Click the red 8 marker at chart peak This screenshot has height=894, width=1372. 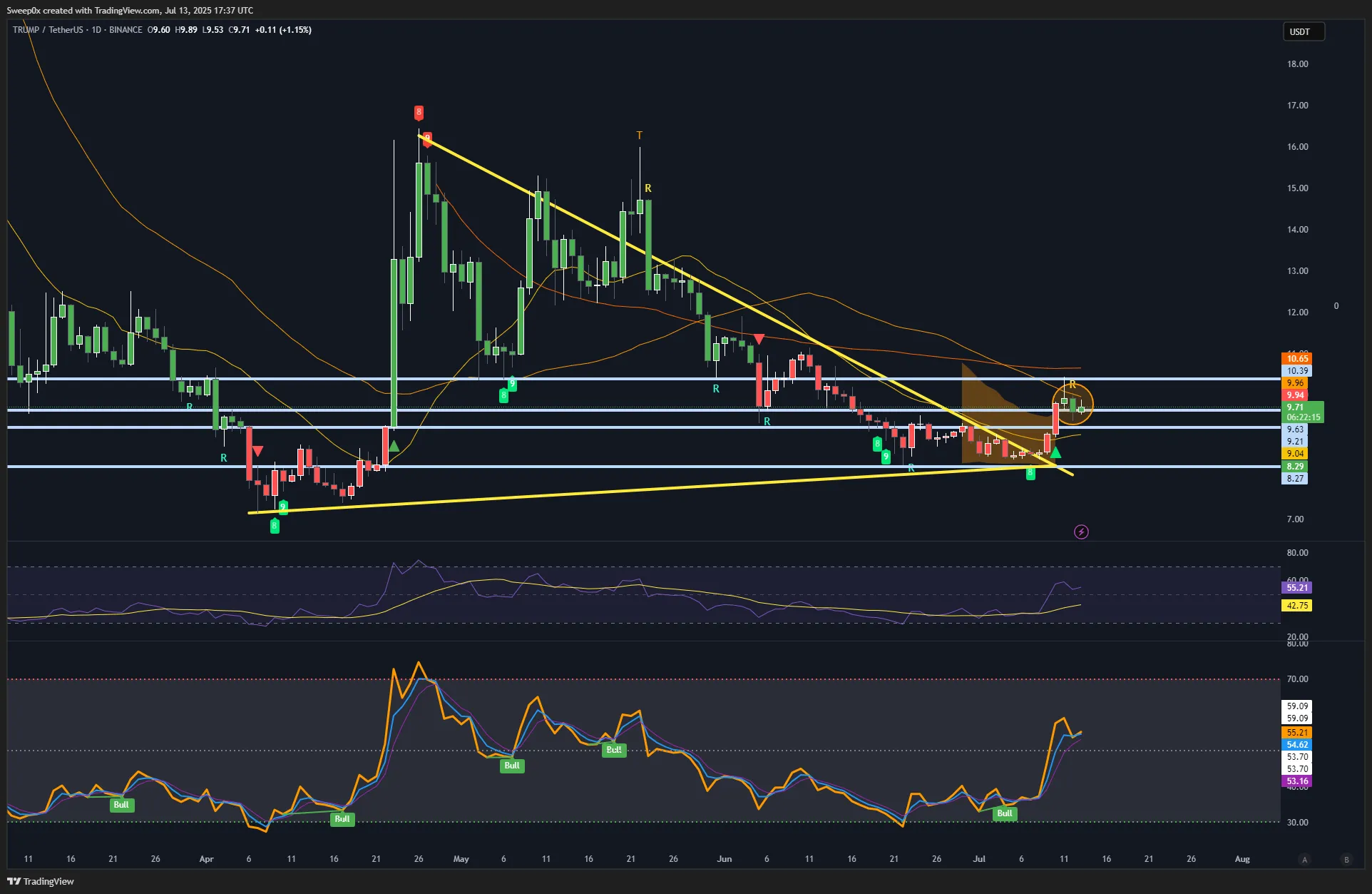click(419, 112)
